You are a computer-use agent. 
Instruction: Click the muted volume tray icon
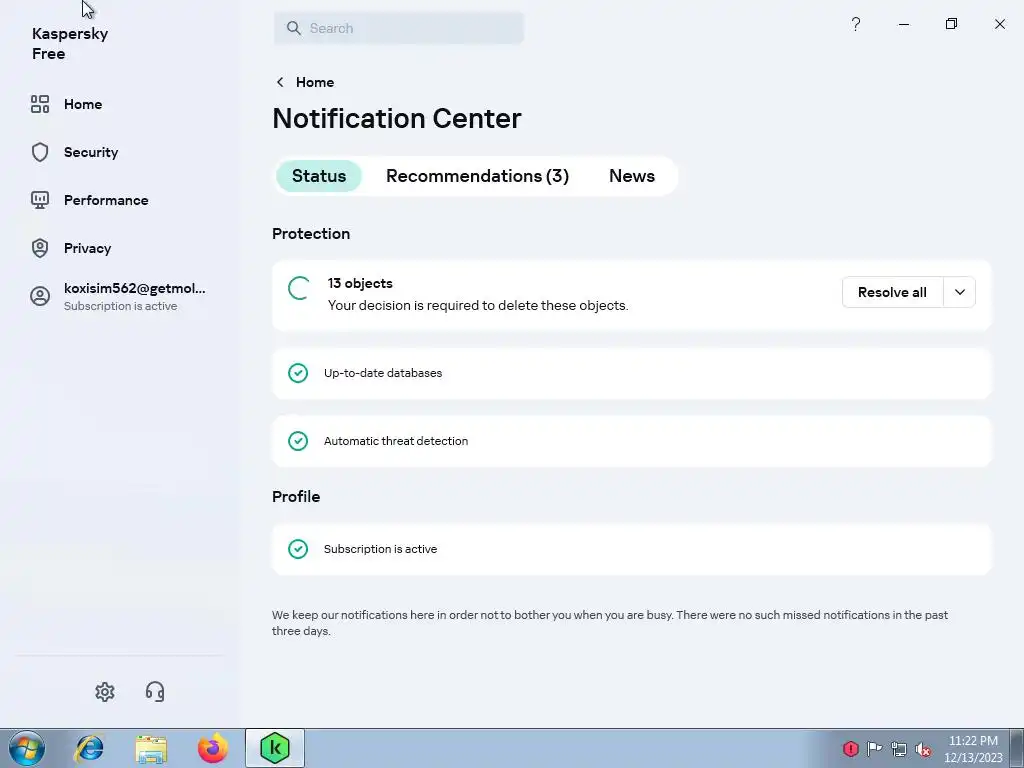tap(923, 749)
